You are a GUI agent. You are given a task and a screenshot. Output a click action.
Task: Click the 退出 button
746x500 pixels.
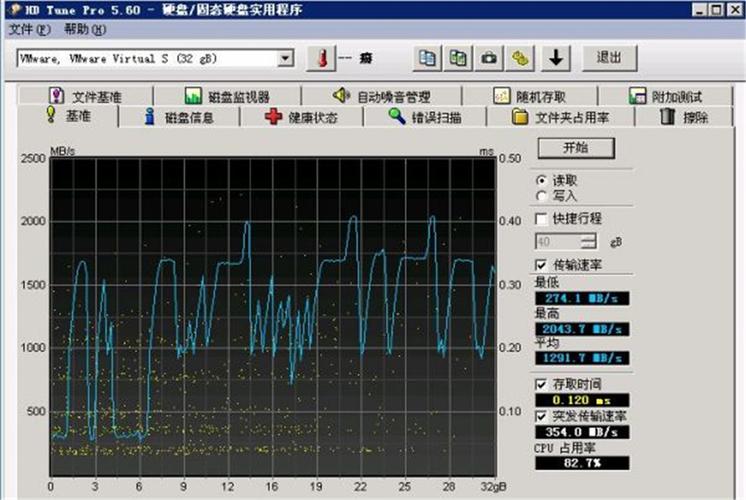(x=609, y=58)
